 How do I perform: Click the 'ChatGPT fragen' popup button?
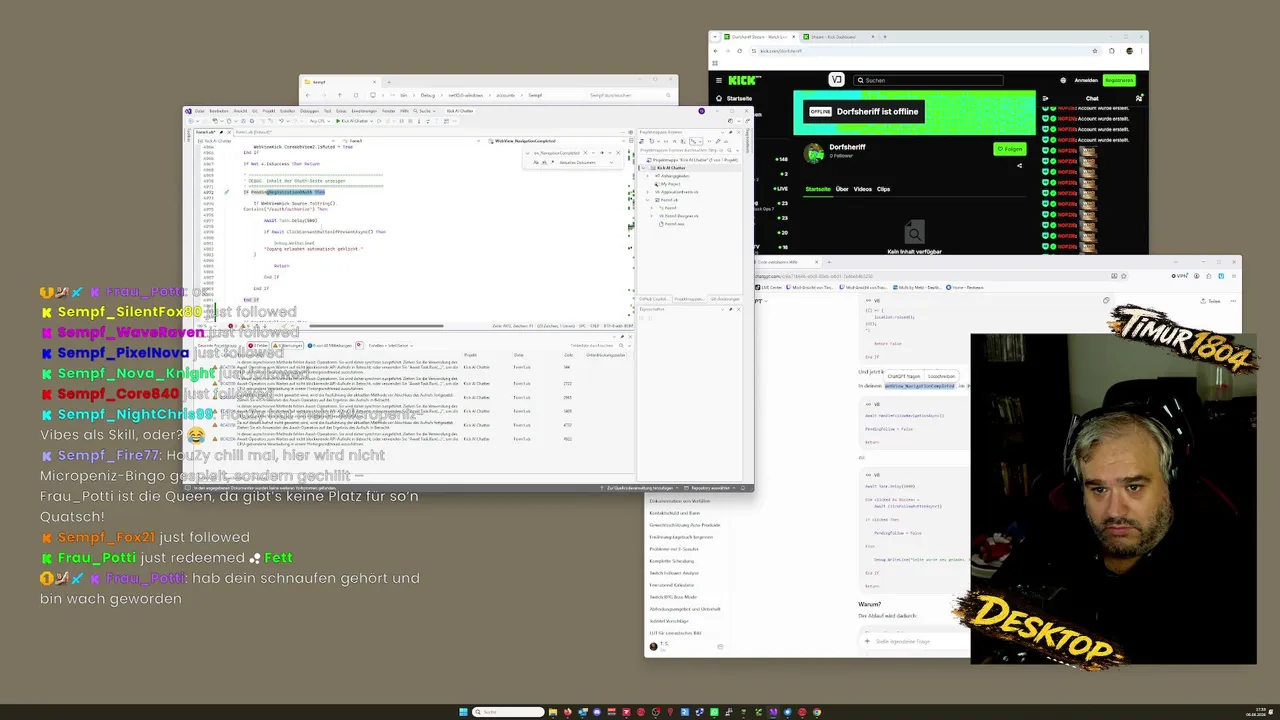click(904, 376)
